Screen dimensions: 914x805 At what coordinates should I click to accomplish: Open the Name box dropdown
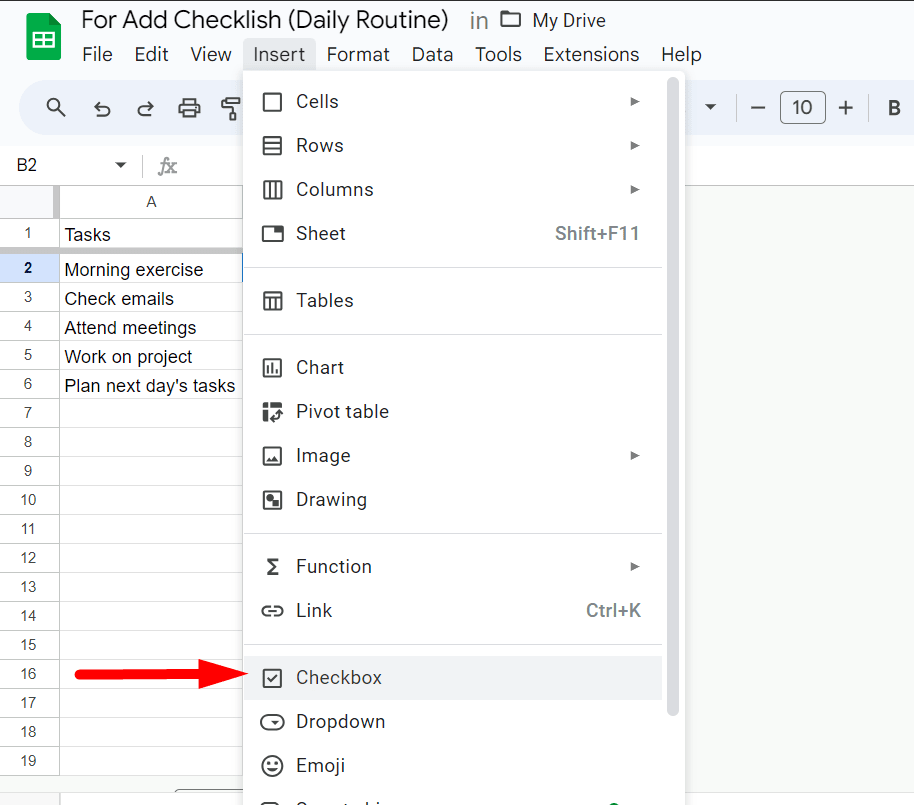click(120, 165)
